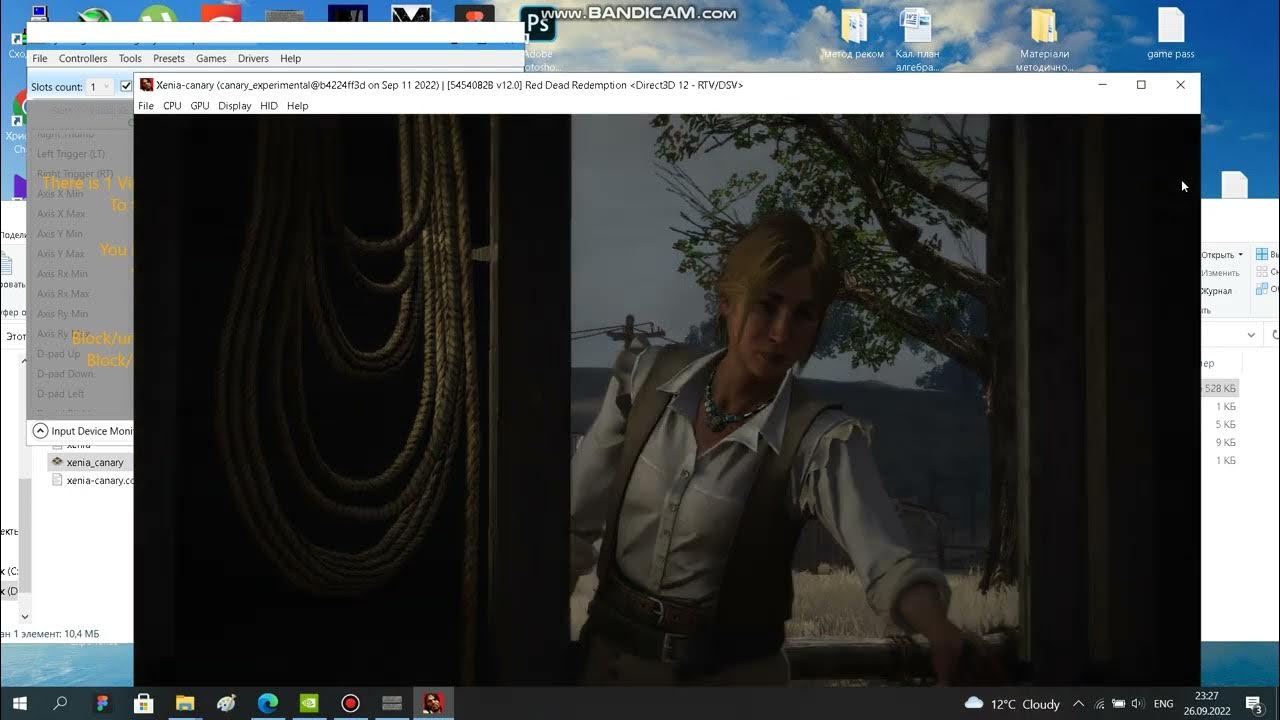This screenshot has width=1280, height=720.
Task: Switch ENG input language
Action: tap(1164, 704)
